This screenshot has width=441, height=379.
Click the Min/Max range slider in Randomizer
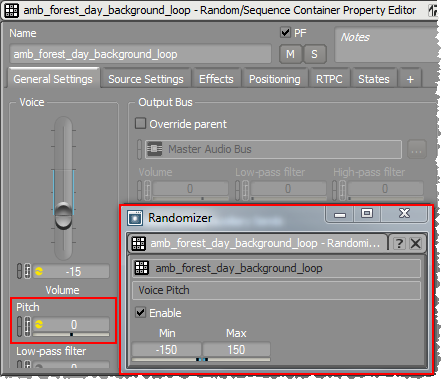tap(201, 359)
